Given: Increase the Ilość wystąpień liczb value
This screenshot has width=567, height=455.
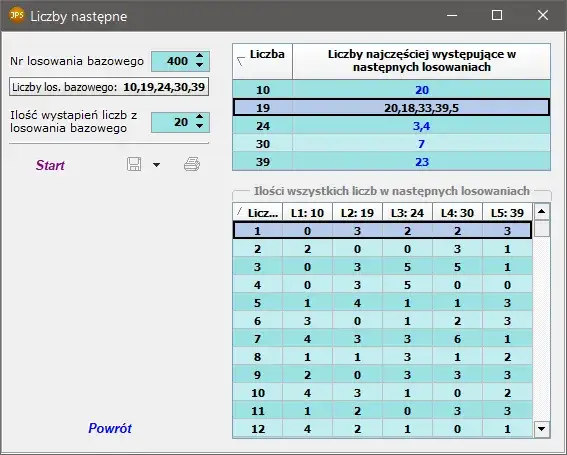Looking at the screenshot, I should click(200, 117).
